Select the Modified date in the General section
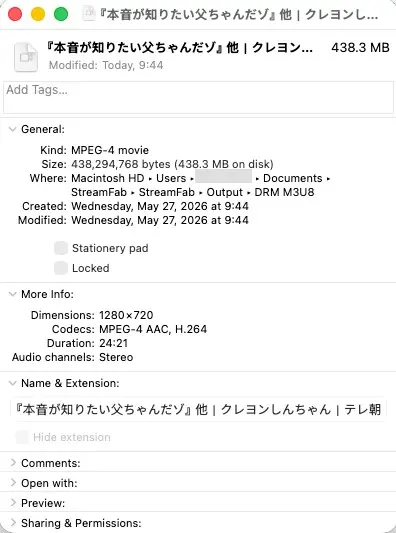Viewport: 396px width, 533px height. [x=160, y=220]
